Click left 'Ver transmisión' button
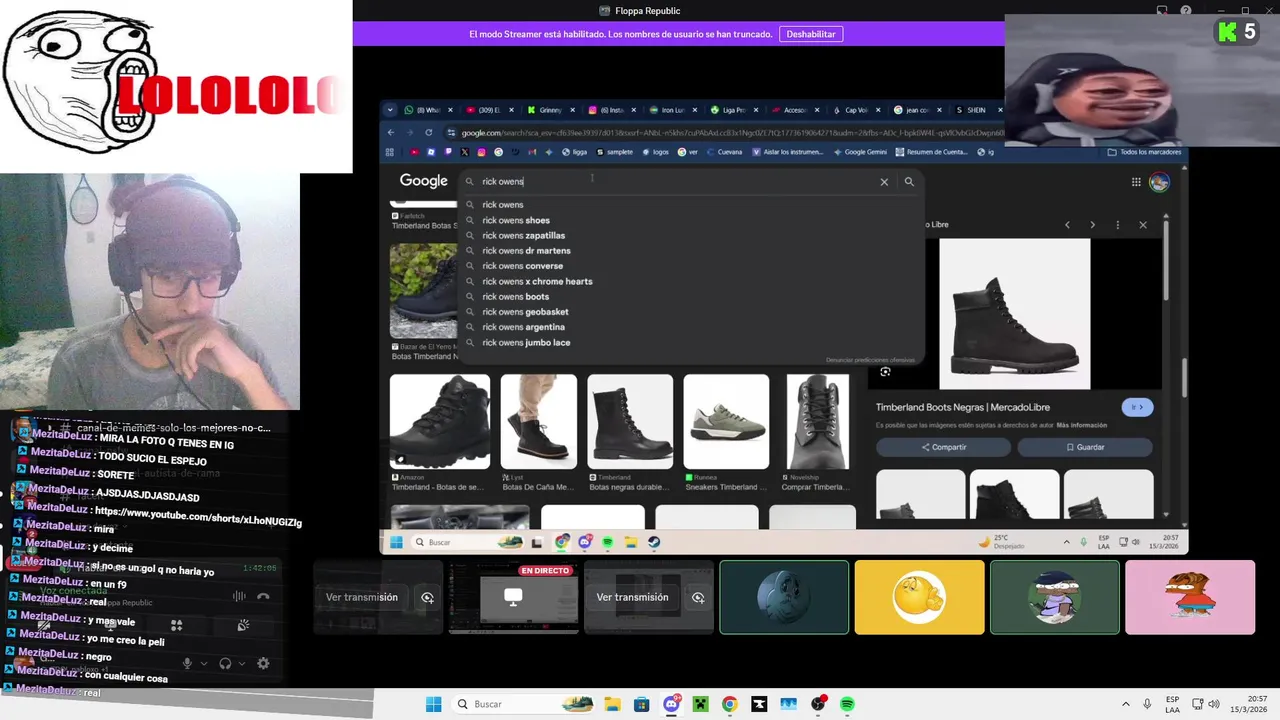1280x720 pixels. [x=362, y=597]
